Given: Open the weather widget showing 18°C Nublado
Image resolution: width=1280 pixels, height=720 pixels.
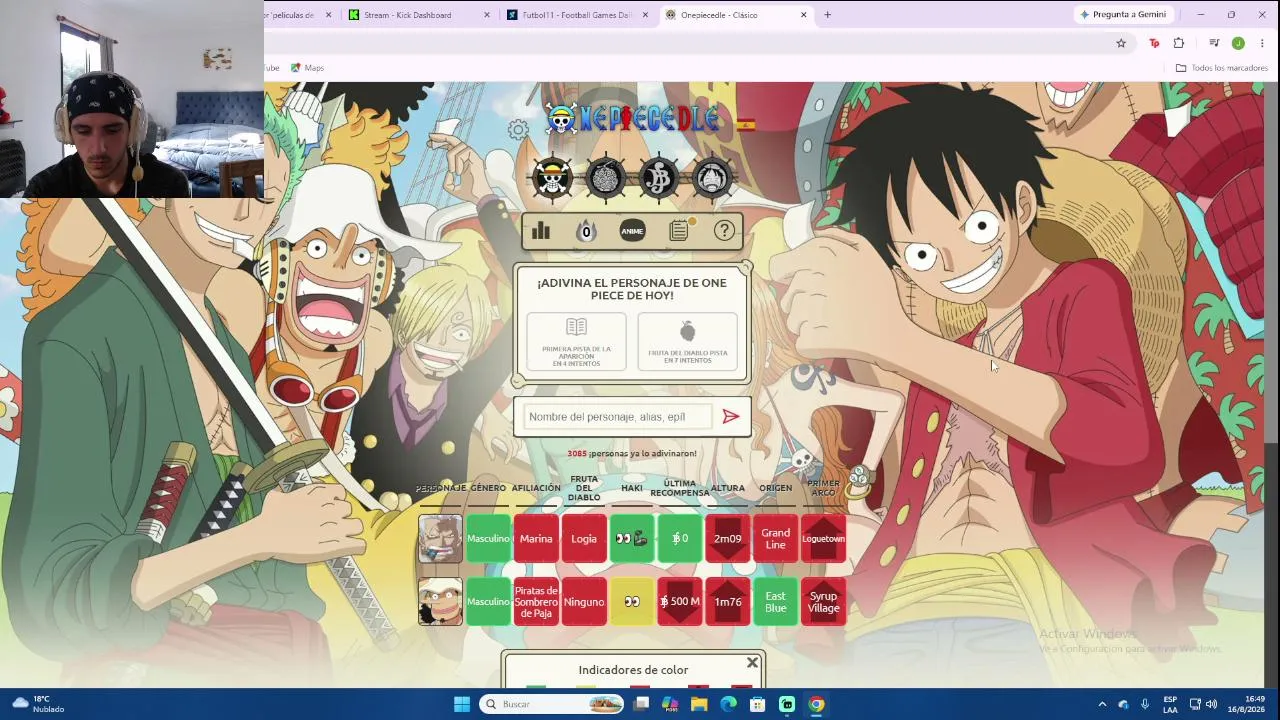Looking at the screenshot, I should [38, 704].
